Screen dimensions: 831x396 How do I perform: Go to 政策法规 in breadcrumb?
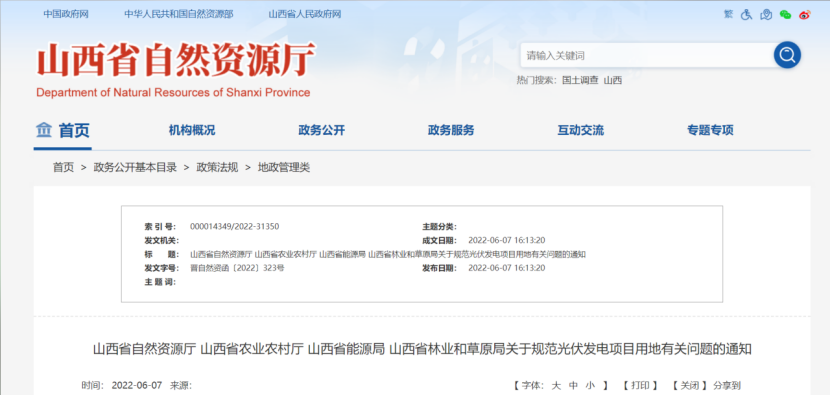217,168
